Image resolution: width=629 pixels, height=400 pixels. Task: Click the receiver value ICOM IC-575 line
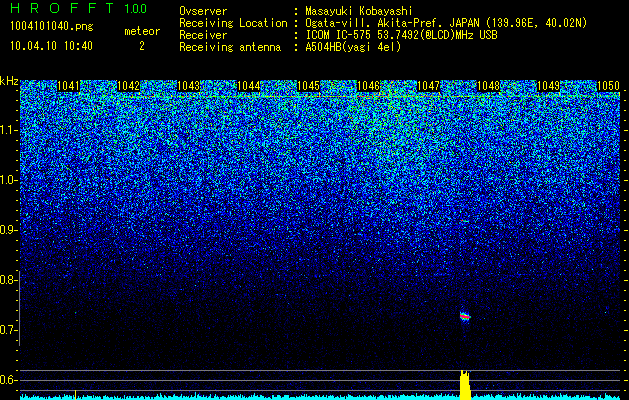401,35
